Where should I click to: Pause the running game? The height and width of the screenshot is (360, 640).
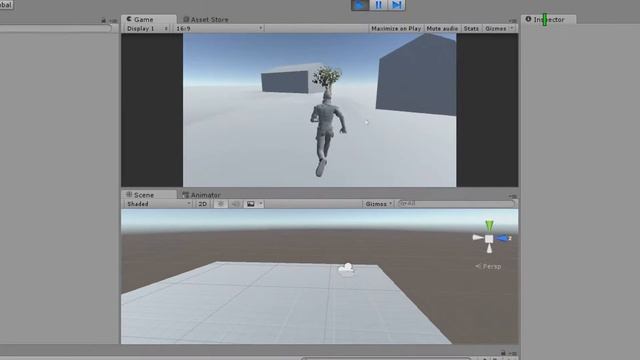[x=378, y=5]
